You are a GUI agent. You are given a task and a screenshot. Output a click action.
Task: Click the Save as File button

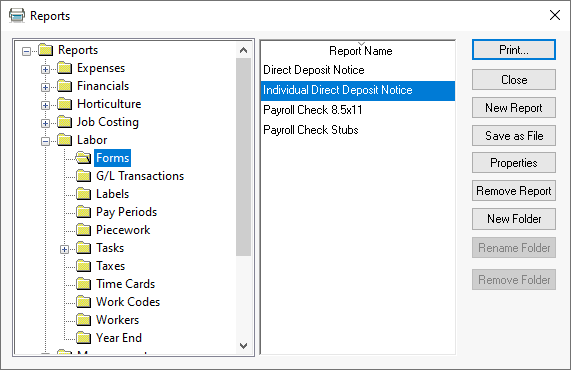click(513, 136)
